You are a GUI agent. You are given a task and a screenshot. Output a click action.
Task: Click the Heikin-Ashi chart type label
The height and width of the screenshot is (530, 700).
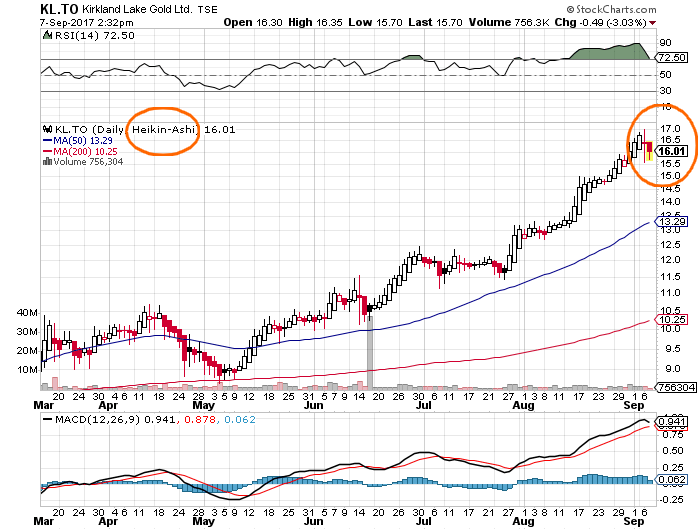coord(164,129)
